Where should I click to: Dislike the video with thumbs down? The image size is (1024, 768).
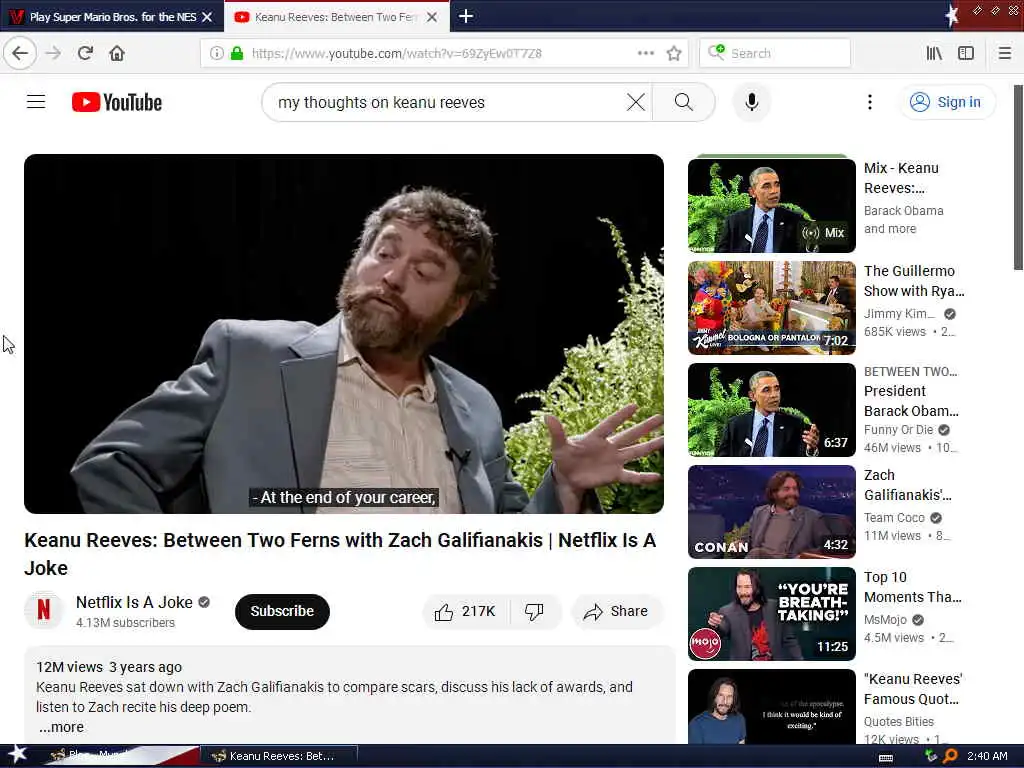(x=534, y=611)
